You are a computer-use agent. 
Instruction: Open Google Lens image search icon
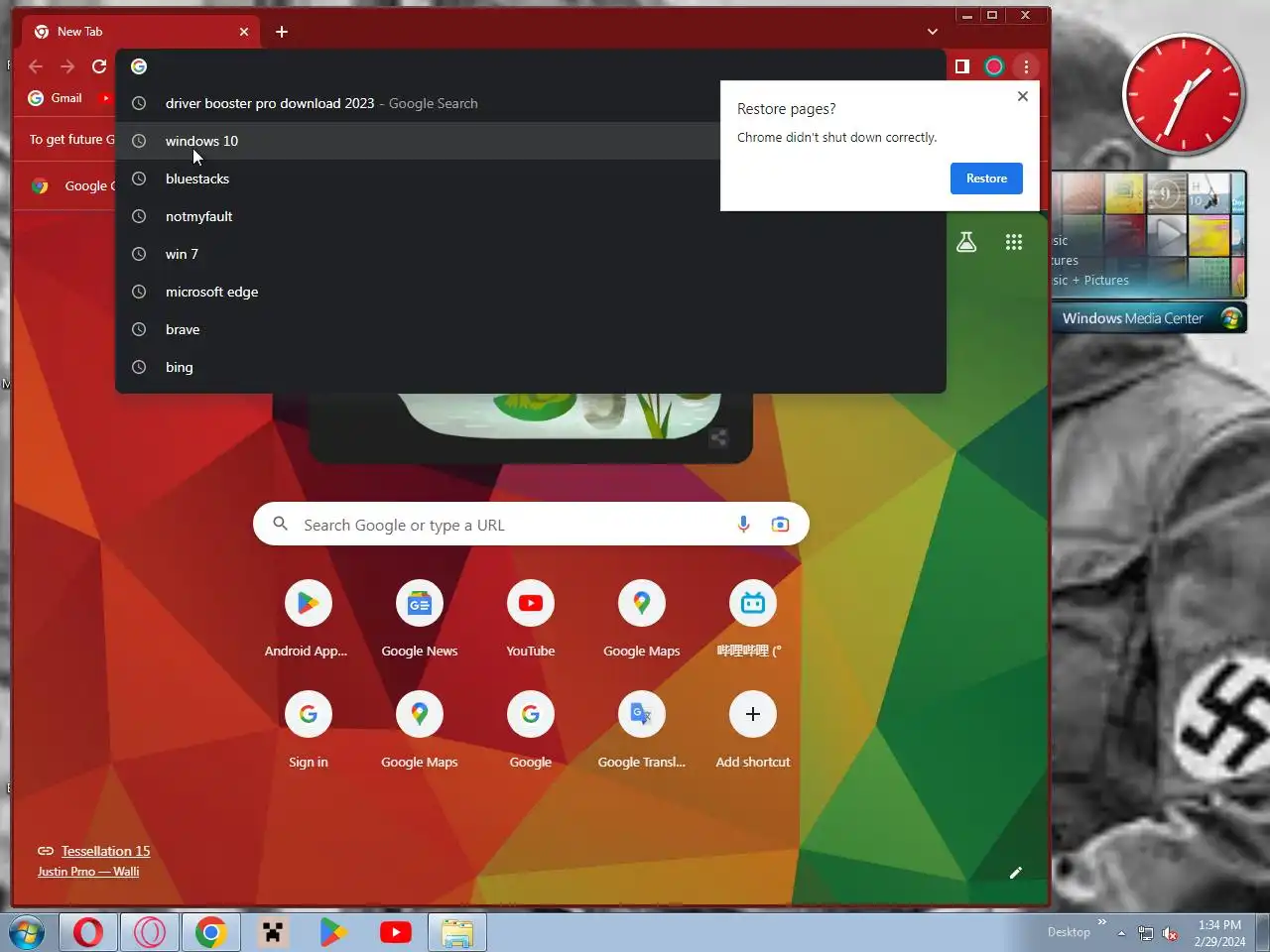781,525
